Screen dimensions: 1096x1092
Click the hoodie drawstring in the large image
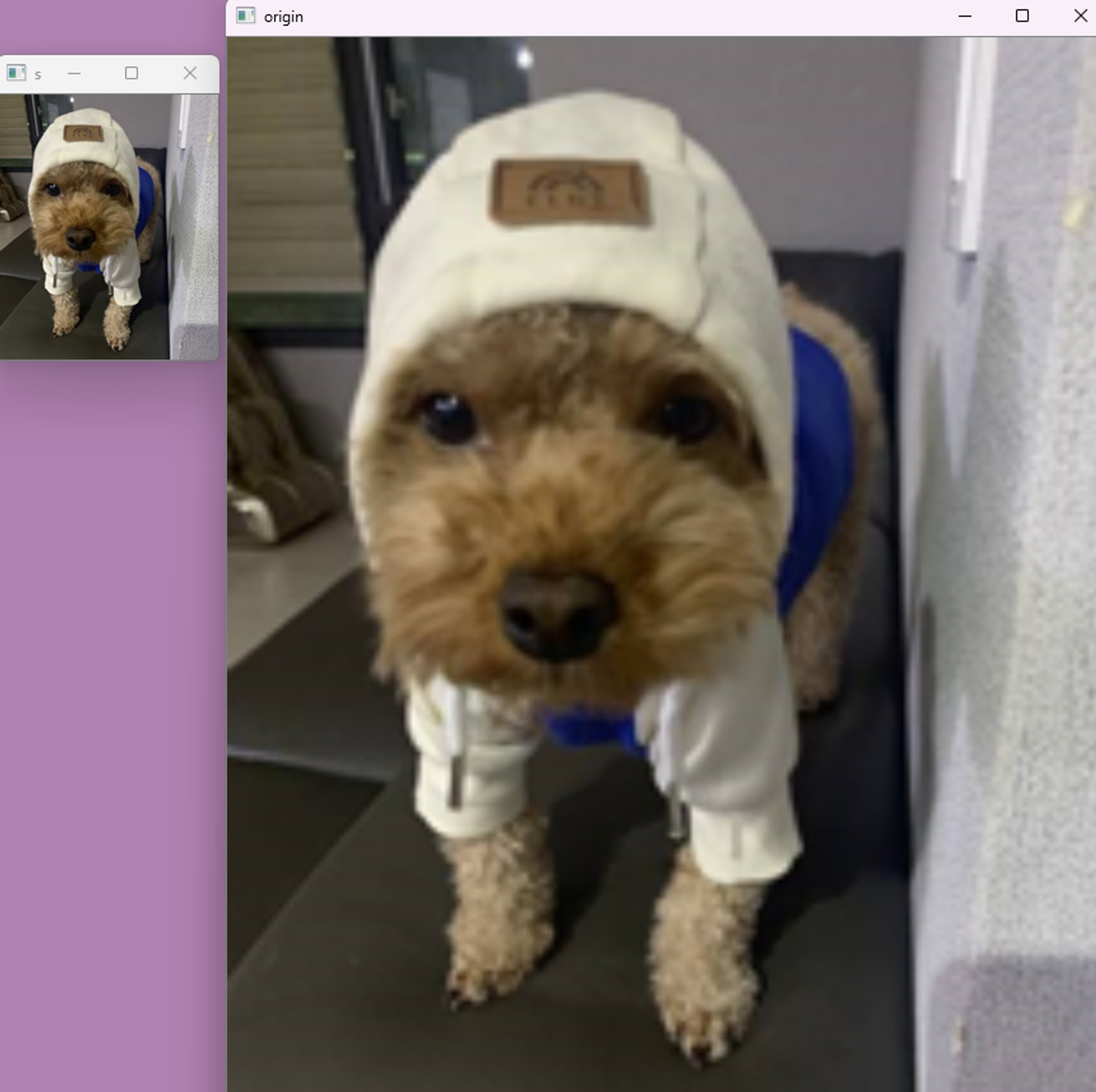(454, 743)
